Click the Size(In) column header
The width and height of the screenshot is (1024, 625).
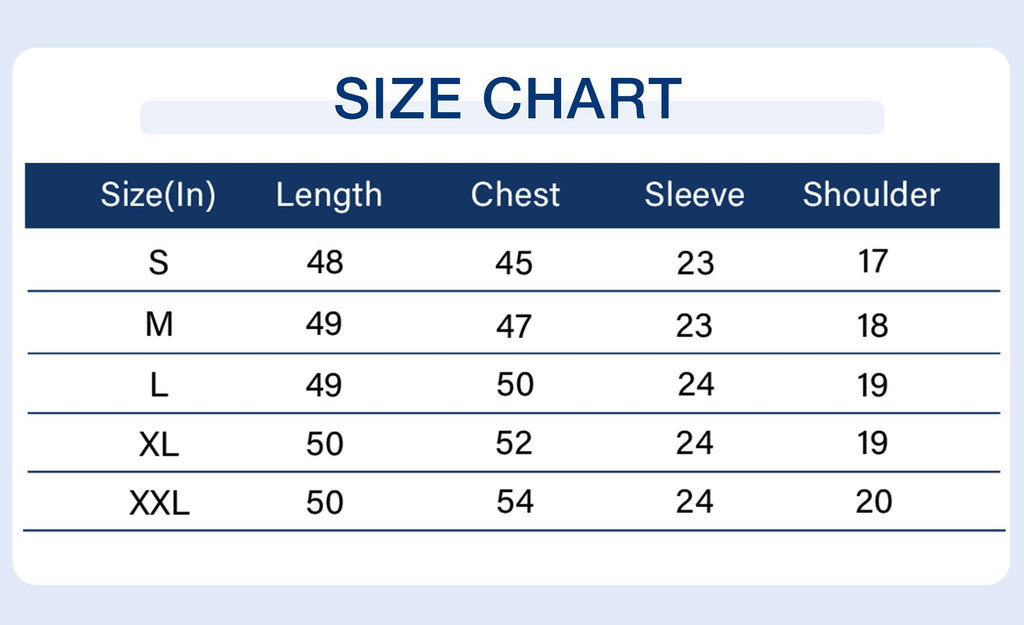click(158, 194)
